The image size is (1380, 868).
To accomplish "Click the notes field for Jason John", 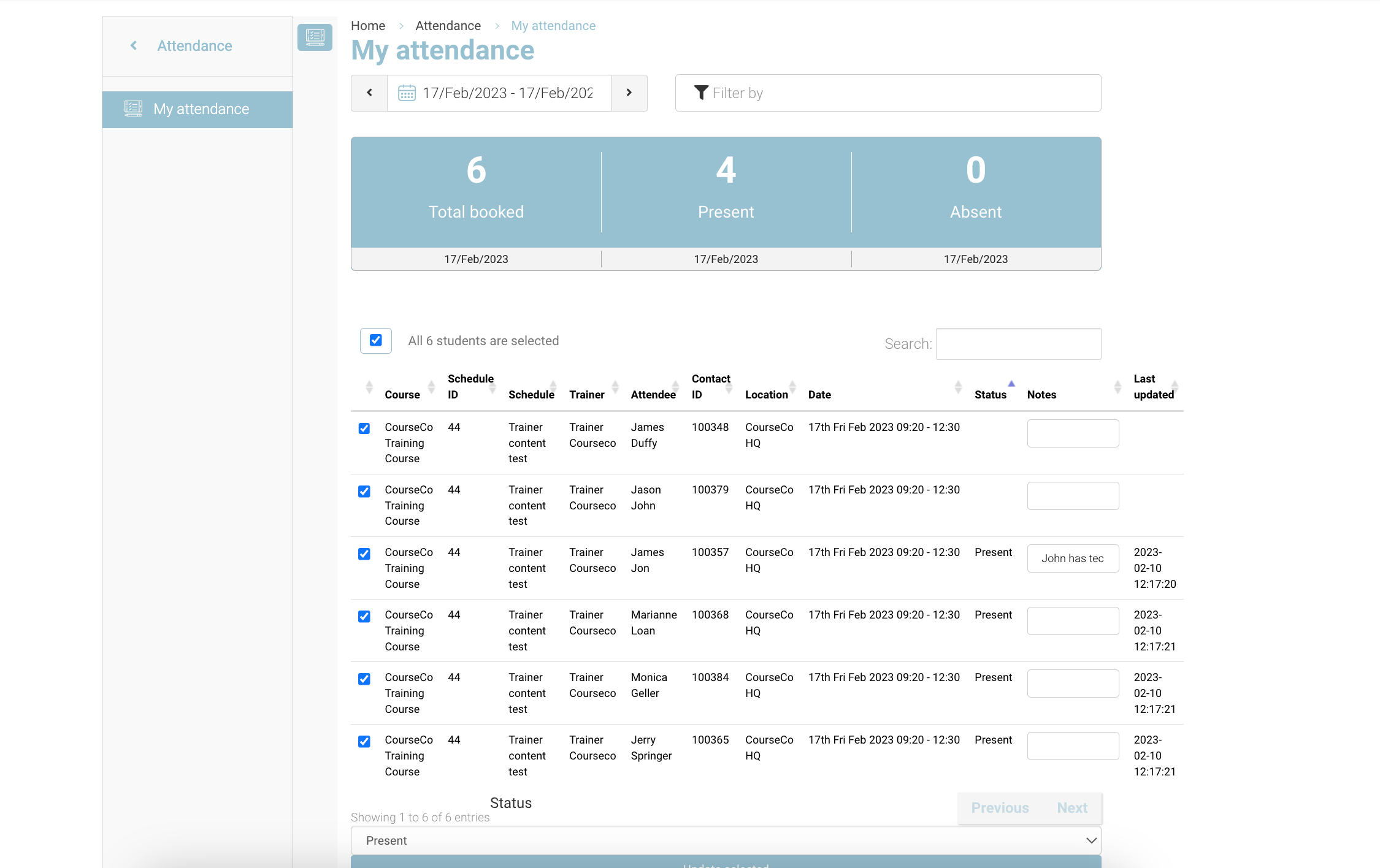I will (1072, 496).
